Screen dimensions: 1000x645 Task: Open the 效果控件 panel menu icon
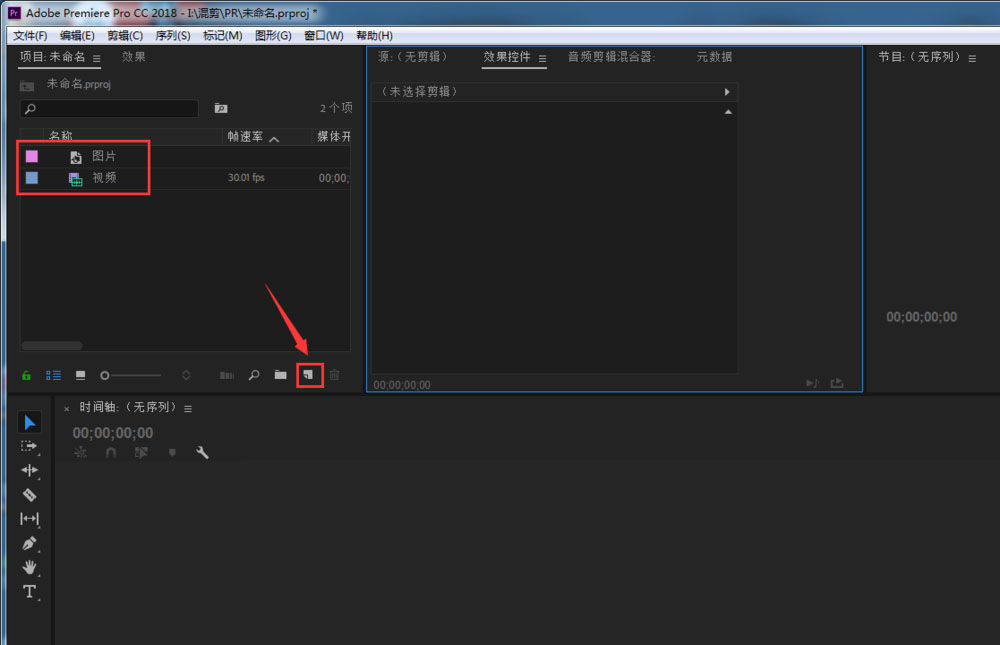tap(542, 59)
